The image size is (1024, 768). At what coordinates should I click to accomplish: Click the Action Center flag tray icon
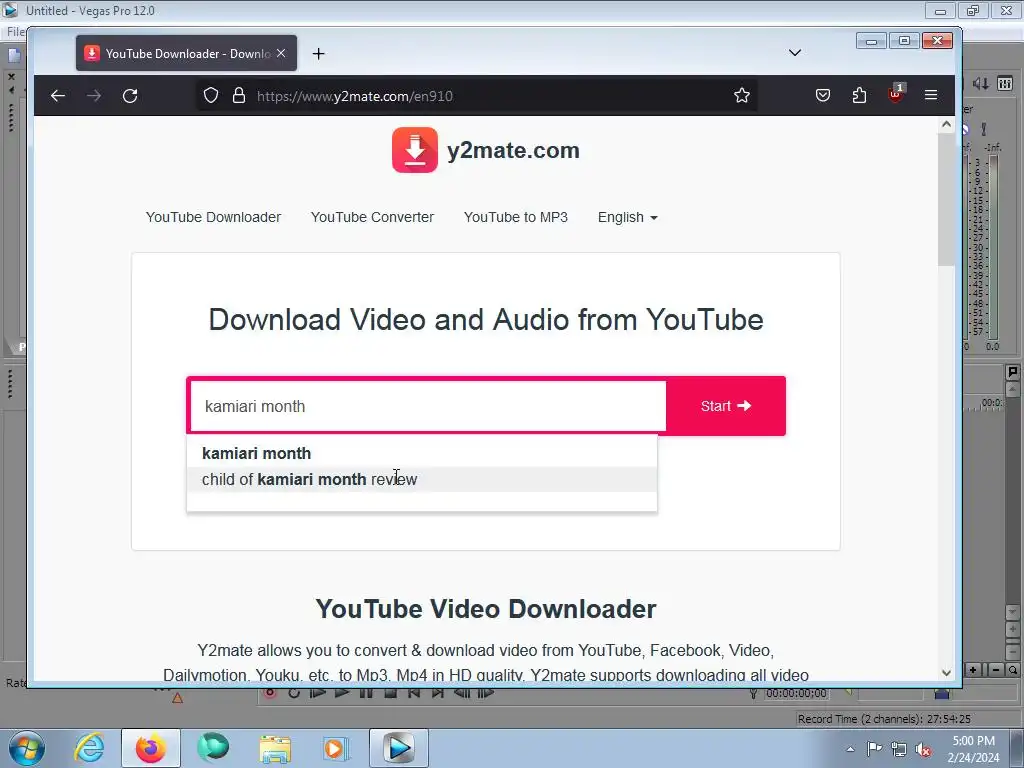click(x=874, y=749)
